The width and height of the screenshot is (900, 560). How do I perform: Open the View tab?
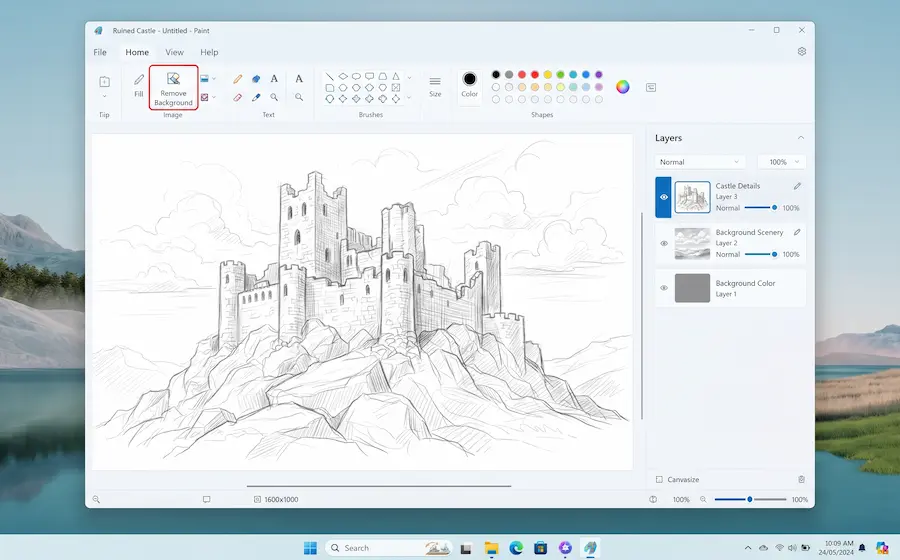point(174,52)
